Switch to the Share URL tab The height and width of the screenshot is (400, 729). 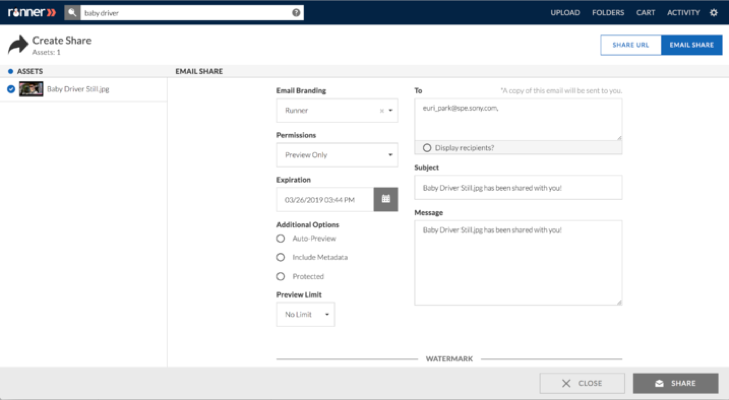(630, 45)
